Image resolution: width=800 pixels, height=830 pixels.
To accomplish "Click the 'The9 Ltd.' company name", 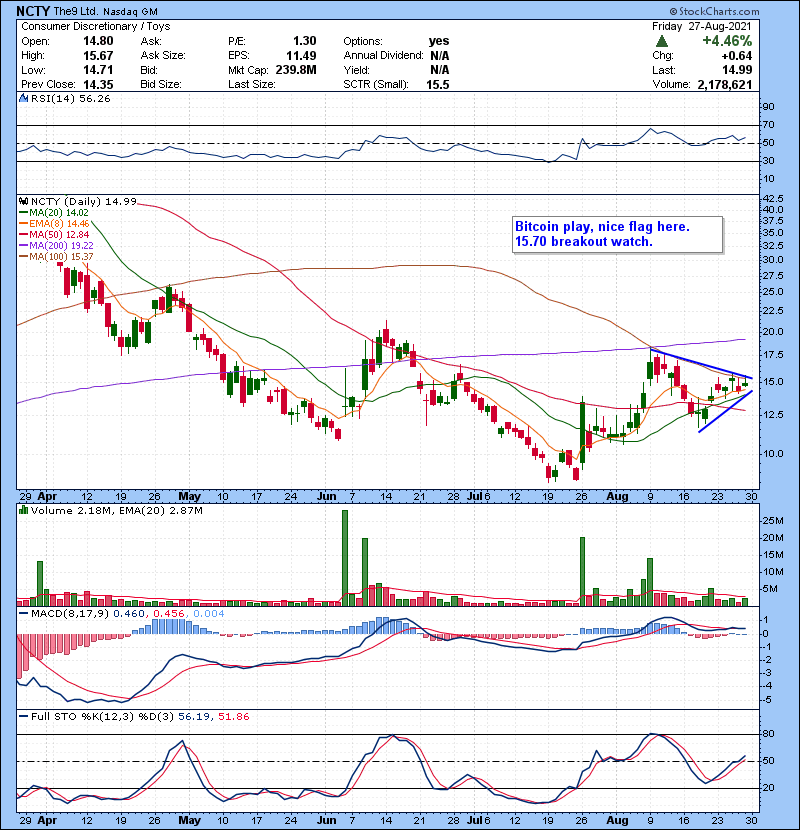I will tap(77, 11).
